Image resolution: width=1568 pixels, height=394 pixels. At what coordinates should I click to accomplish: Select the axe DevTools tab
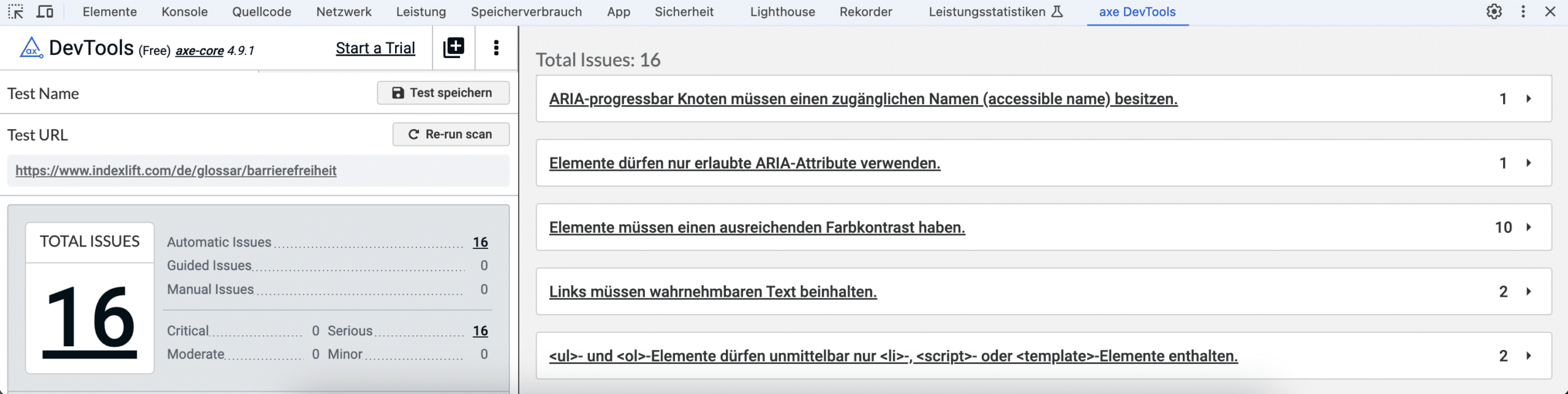point(1137,12)
